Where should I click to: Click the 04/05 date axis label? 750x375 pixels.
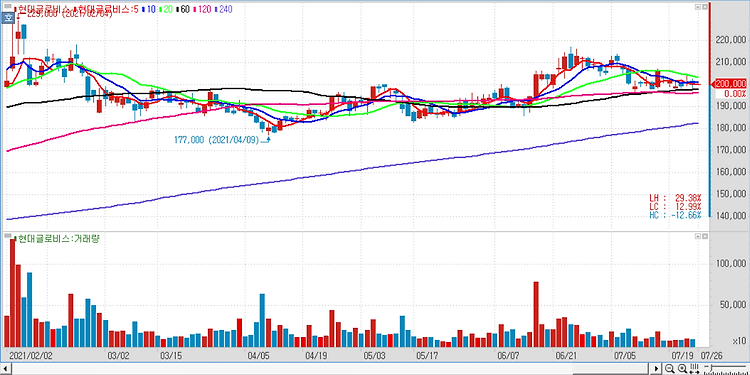coord(259,356)
